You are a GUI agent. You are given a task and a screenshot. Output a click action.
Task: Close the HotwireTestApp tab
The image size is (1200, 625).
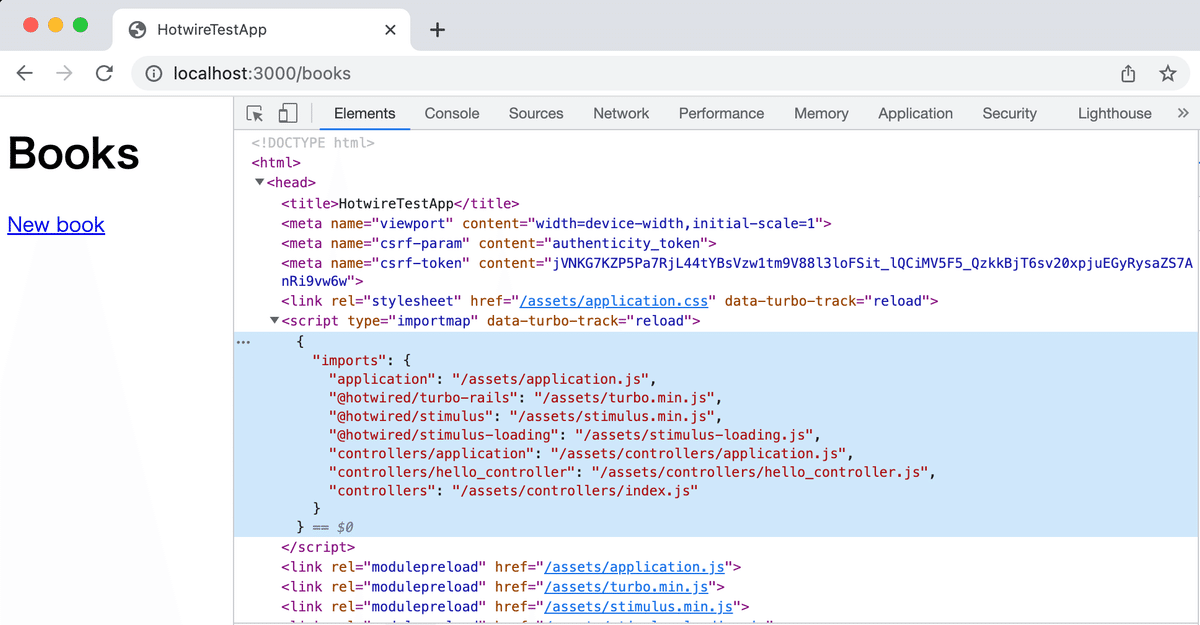pyautogui.click(x=391, y=30)
